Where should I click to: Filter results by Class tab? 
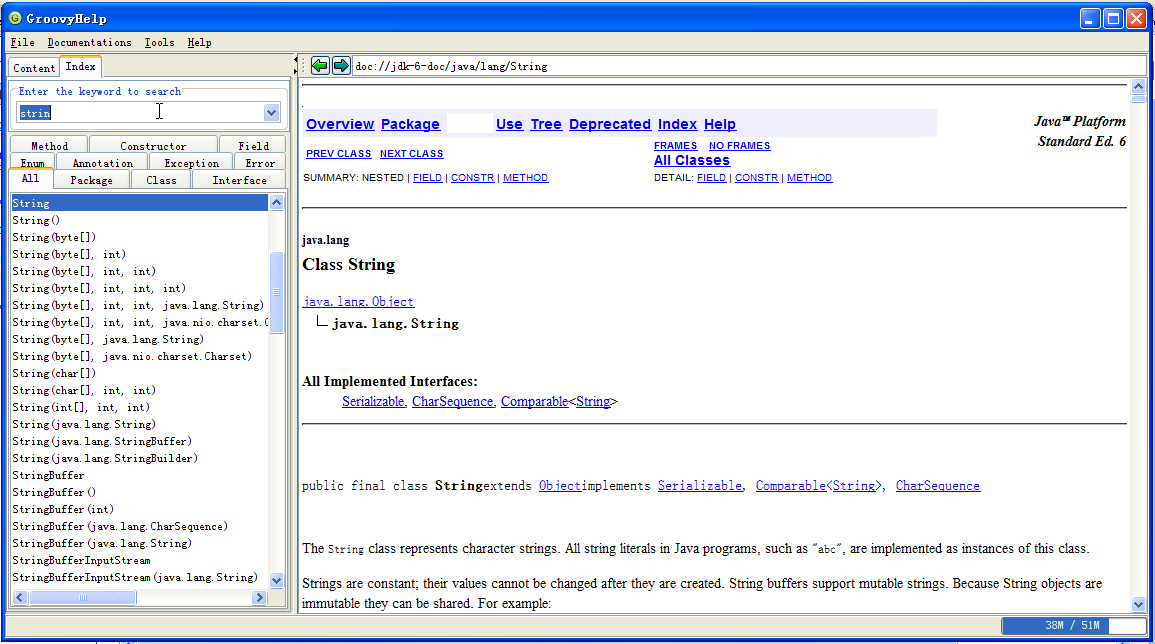click(161, 180)
